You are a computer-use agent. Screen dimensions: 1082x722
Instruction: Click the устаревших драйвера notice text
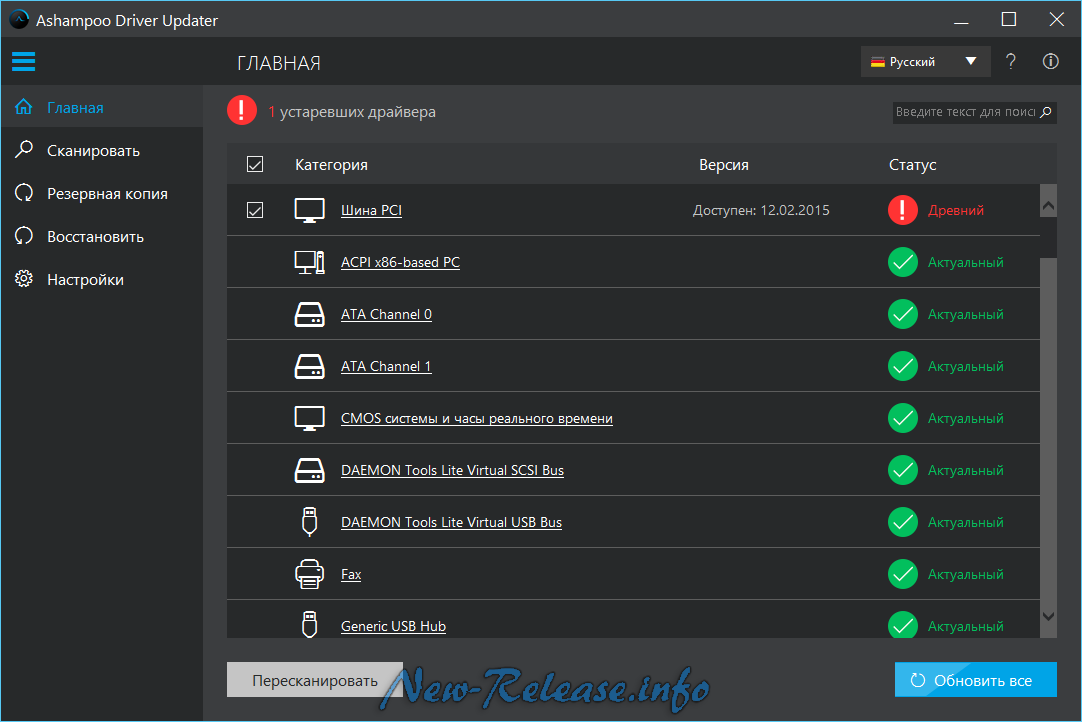tap(357, 112)
